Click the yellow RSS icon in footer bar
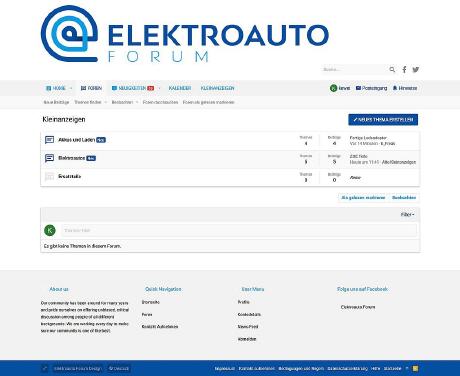 click(415, 368)
